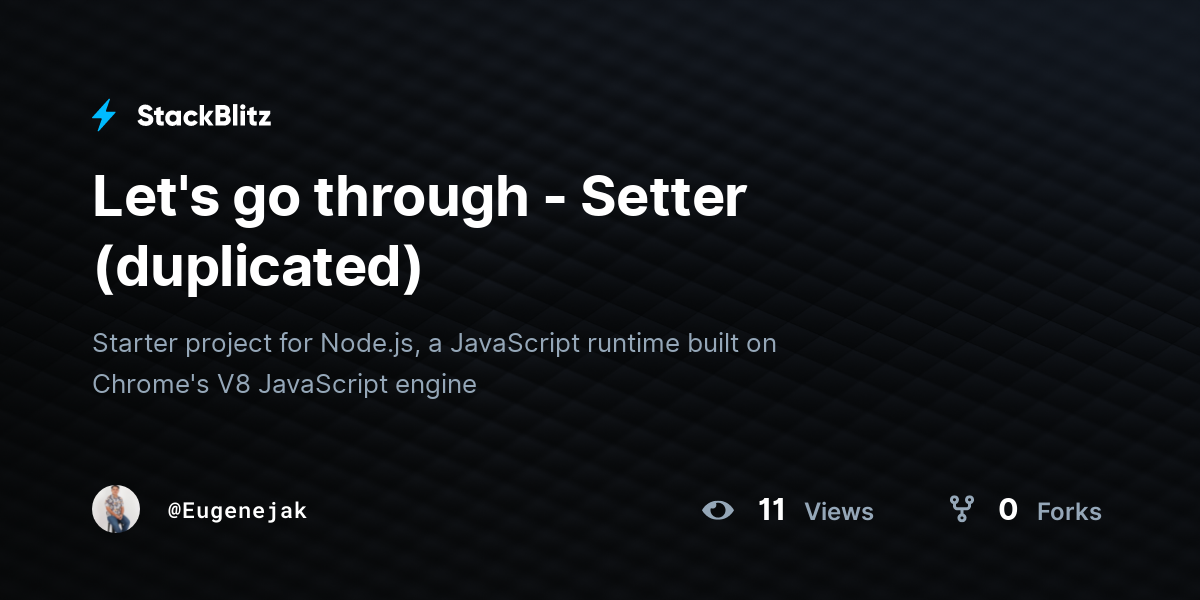This screenshot has width=1200, height=600.
Task: Open the Eugenejak profile avatar picture
Action: click(x=116, y=510)
